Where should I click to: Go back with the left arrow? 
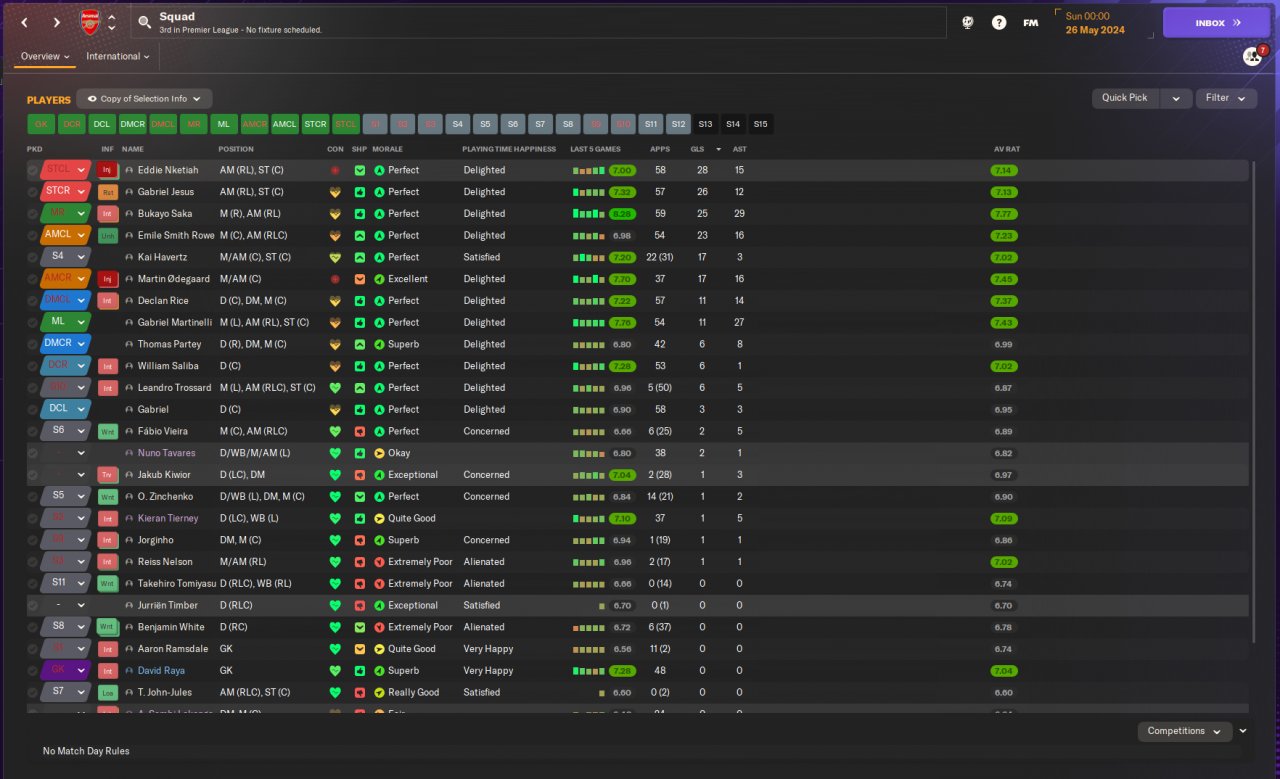click(25, 22)
